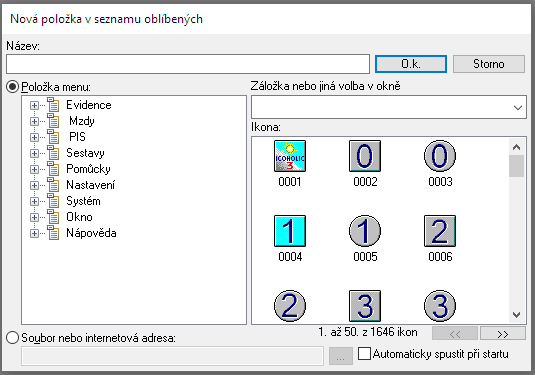
Task: Select the round gray number three icon
Action: [x=440, y=306]
